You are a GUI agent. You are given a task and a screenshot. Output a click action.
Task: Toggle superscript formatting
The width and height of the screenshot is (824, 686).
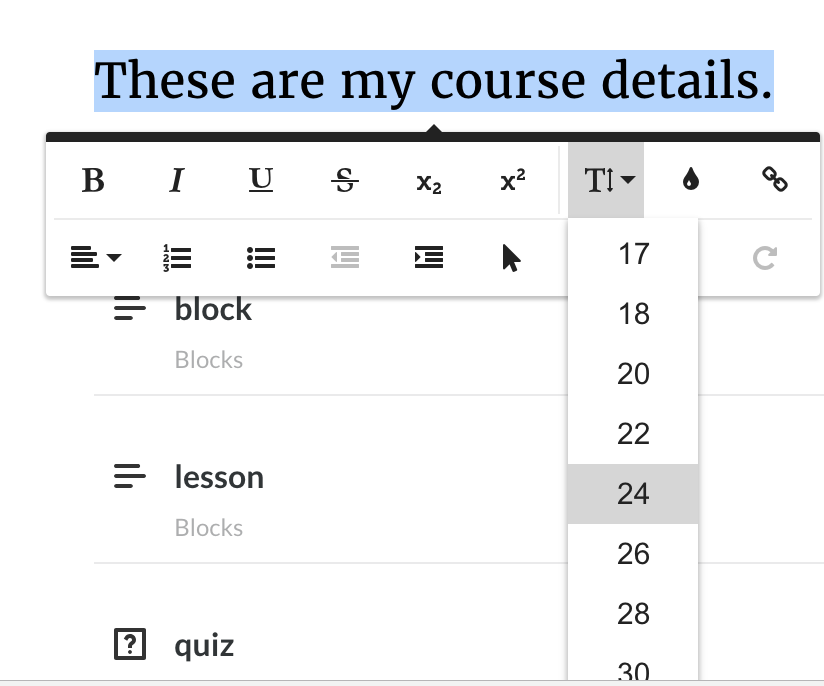[512, 181]
